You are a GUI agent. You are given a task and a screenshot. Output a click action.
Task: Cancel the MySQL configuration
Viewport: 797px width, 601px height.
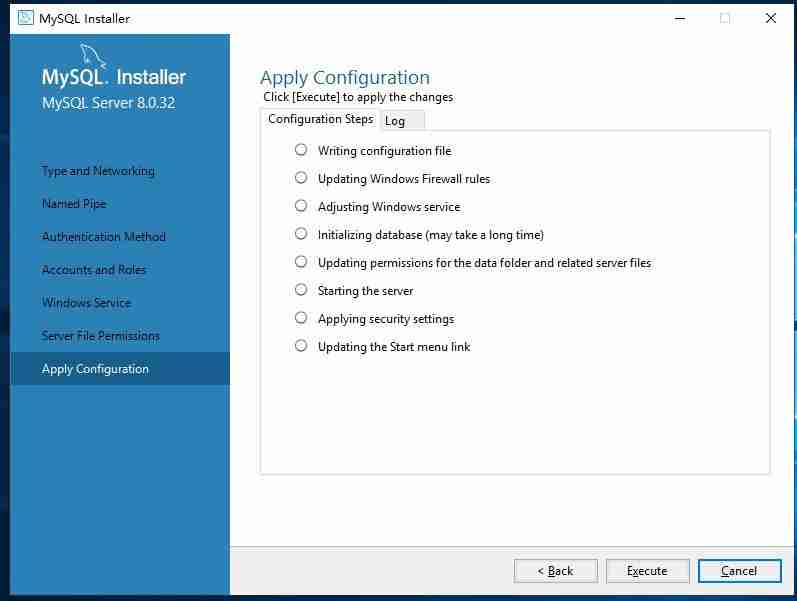(x=739, y=571)
